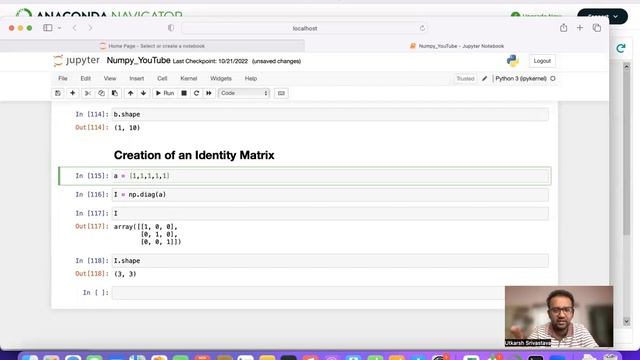Click the Jupyter logo
This screenshot has height=360, width=640.
[x=76, y=60]
